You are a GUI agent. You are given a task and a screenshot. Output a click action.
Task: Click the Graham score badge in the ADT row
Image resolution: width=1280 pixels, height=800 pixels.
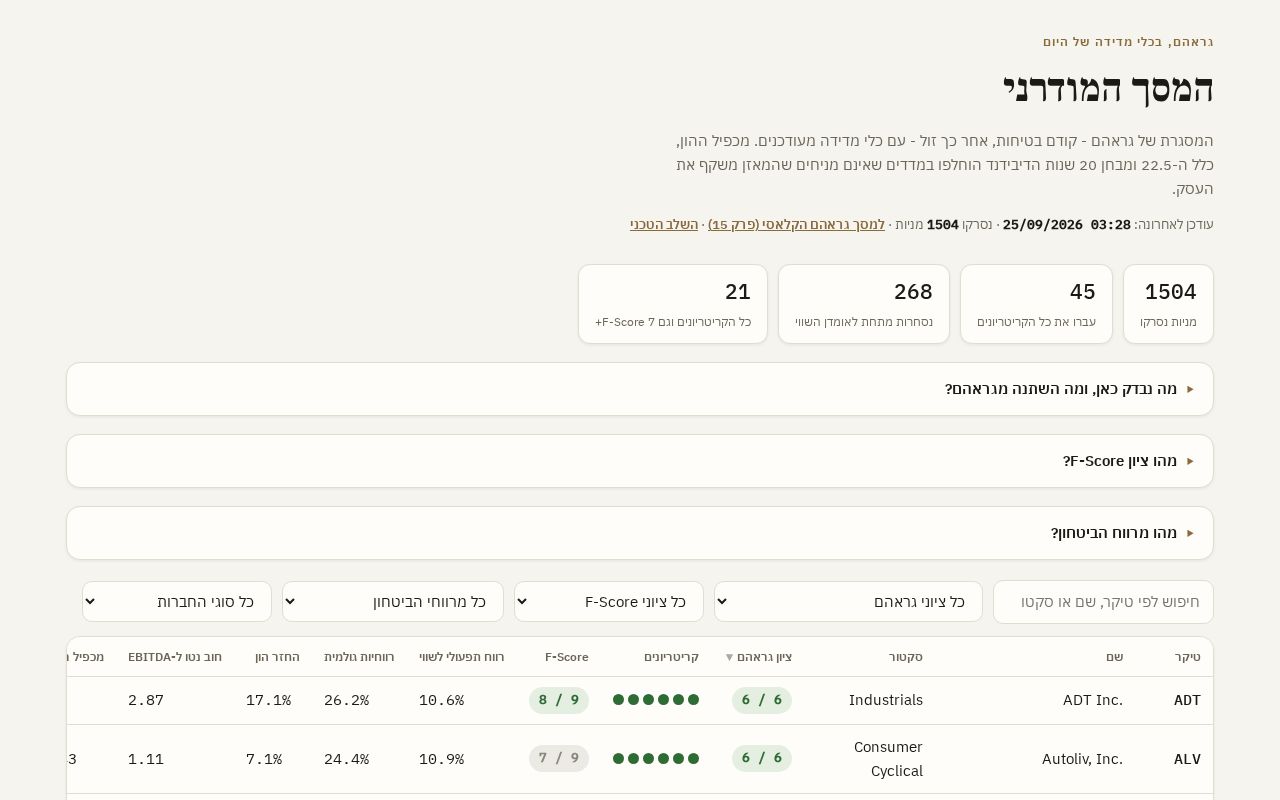coord(762,700)
